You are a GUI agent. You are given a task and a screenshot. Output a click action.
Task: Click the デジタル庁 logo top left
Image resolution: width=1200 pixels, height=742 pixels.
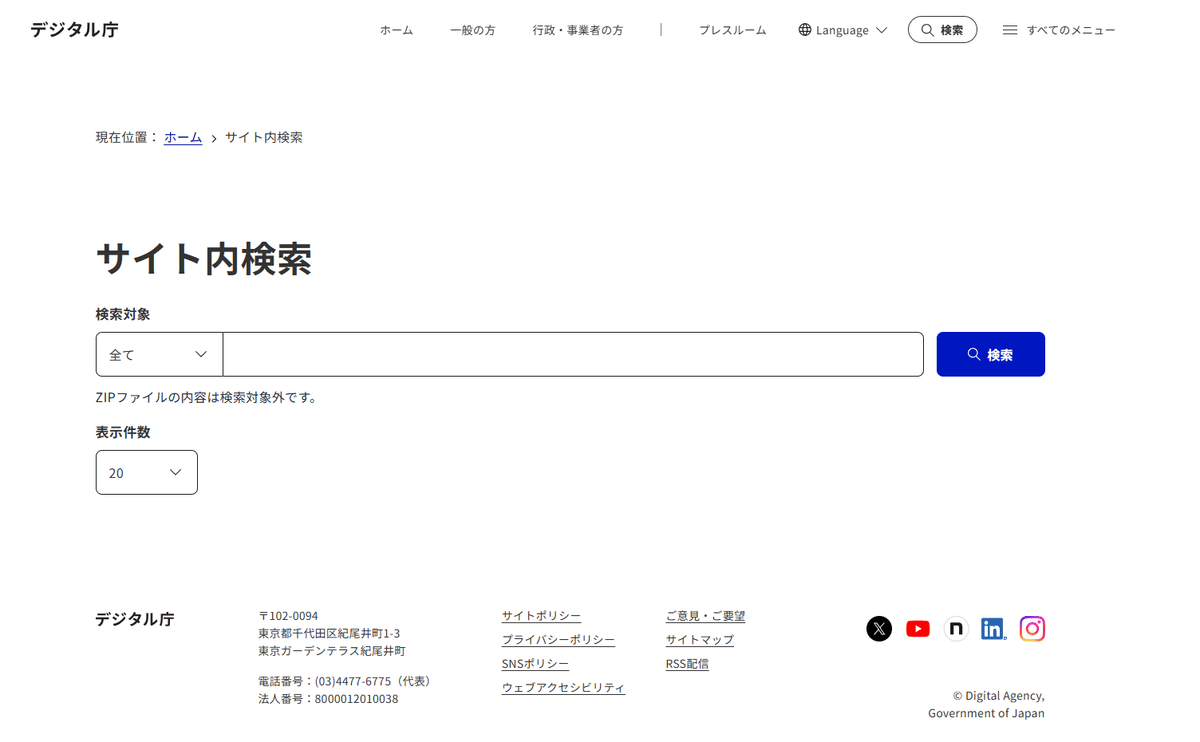coord(73,29)
